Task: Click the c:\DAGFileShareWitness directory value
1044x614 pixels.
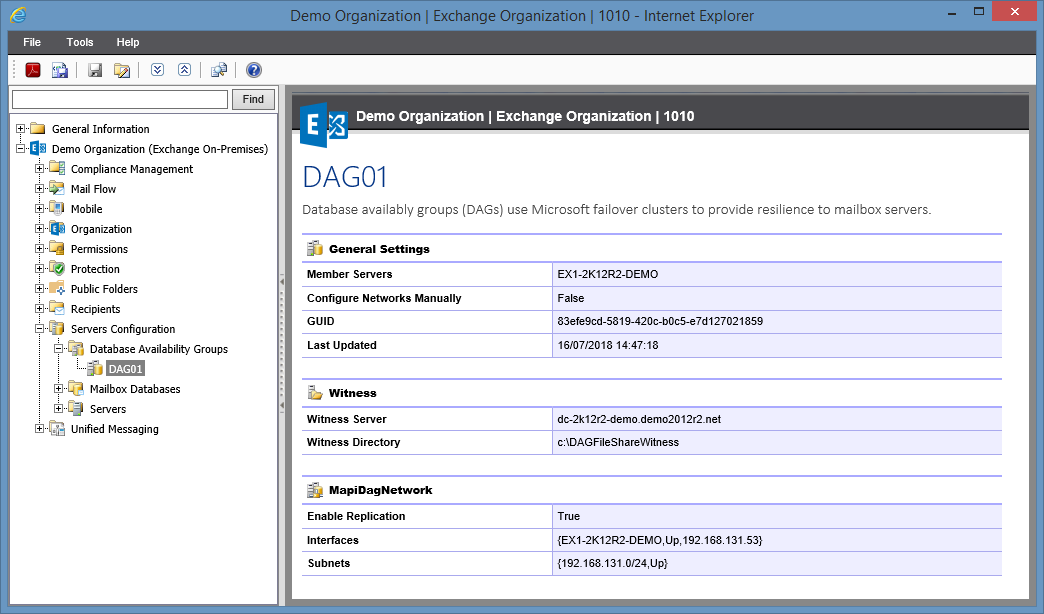Action: [x=618, y=442]
